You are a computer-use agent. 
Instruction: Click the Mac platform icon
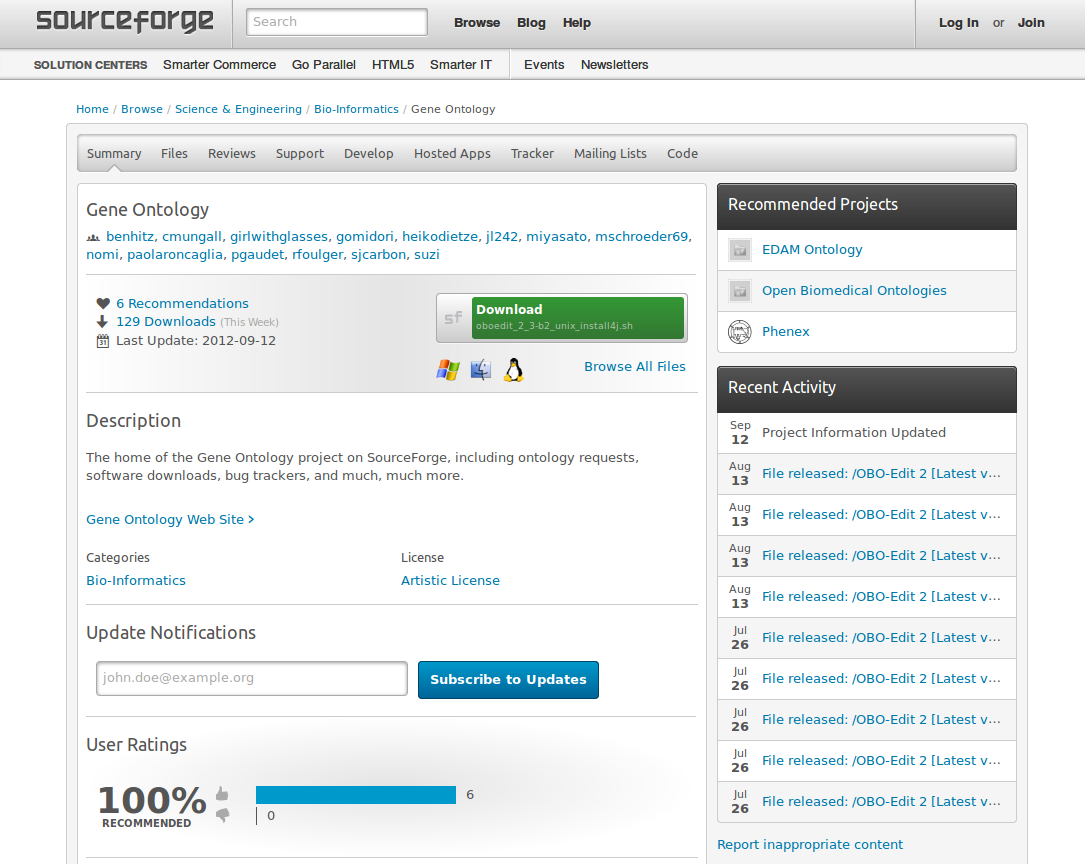481,369
